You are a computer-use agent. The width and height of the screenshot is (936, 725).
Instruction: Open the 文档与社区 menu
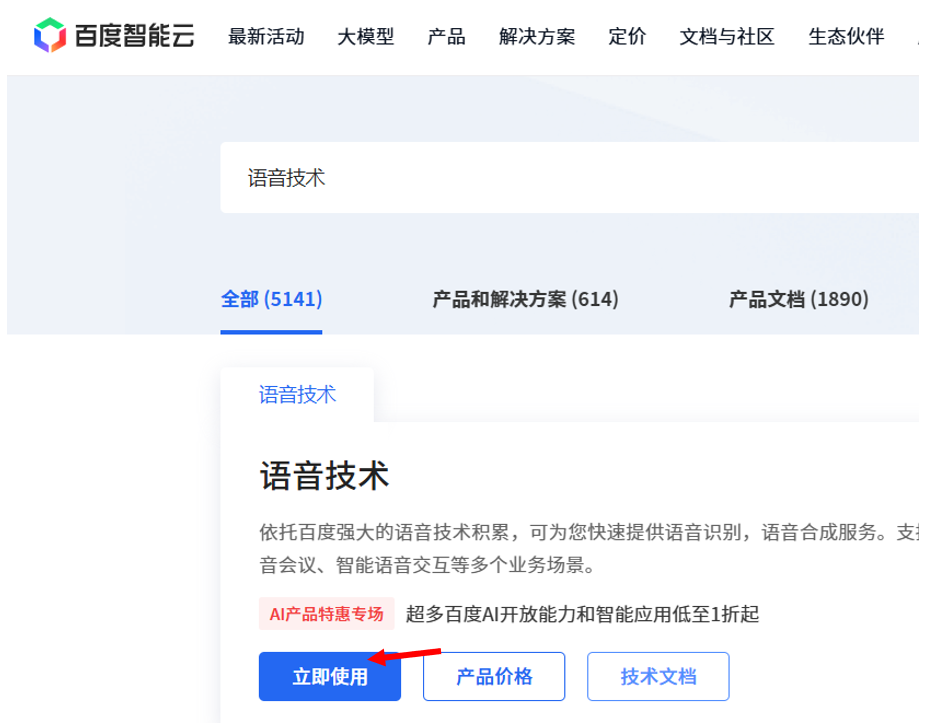click(726, 36)
